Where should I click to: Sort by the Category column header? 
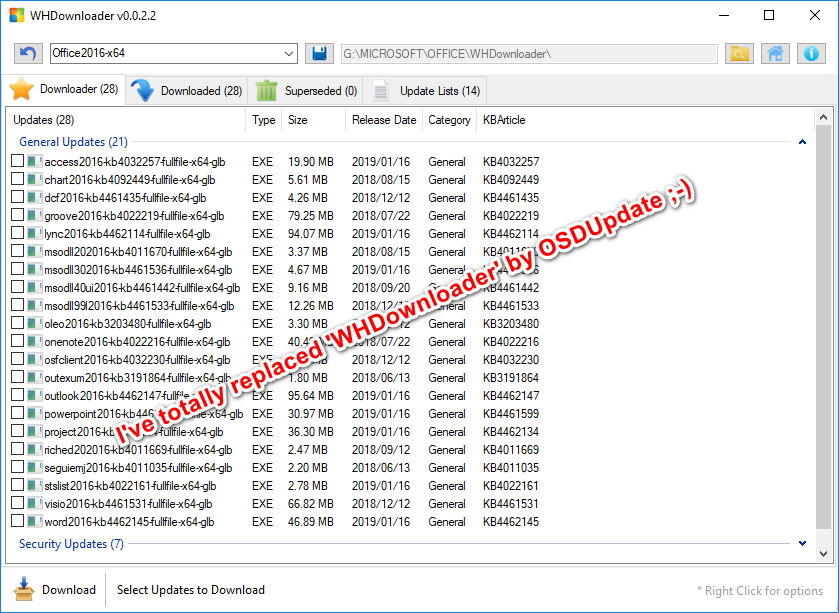point(449,120)
